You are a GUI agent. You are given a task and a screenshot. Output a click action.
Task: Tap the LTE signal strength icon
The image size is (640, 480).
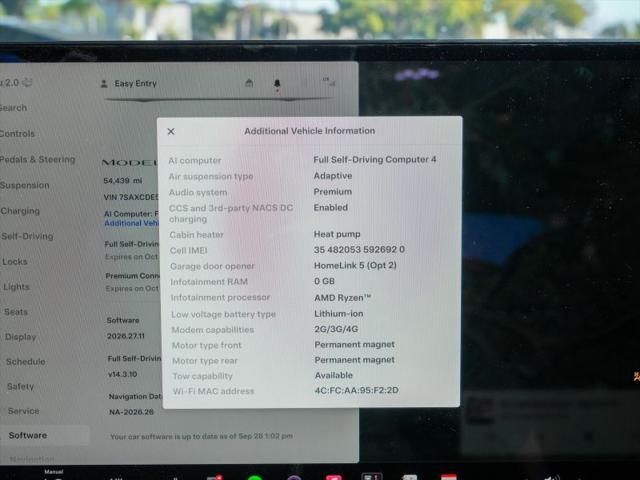pos(329,82)
